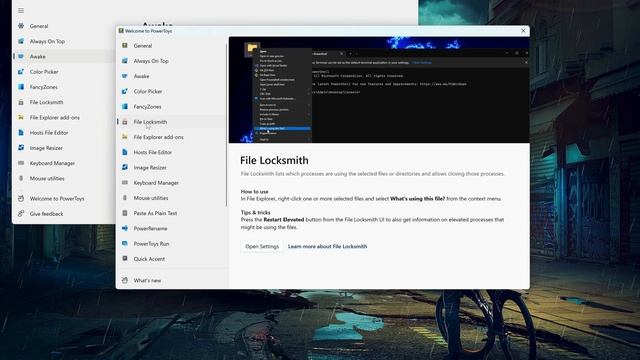Click General gear icon in Settings window

(x=21, y=26)
